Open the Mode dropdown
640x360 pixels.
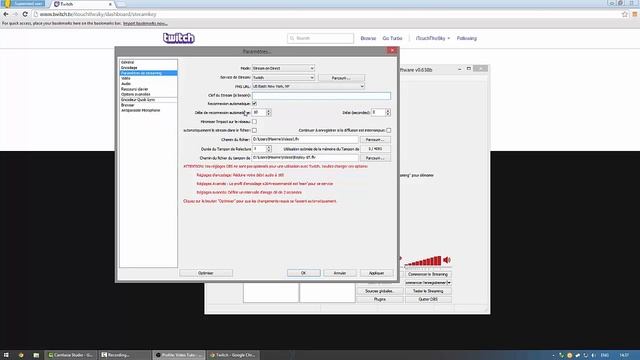coord(283,68)
